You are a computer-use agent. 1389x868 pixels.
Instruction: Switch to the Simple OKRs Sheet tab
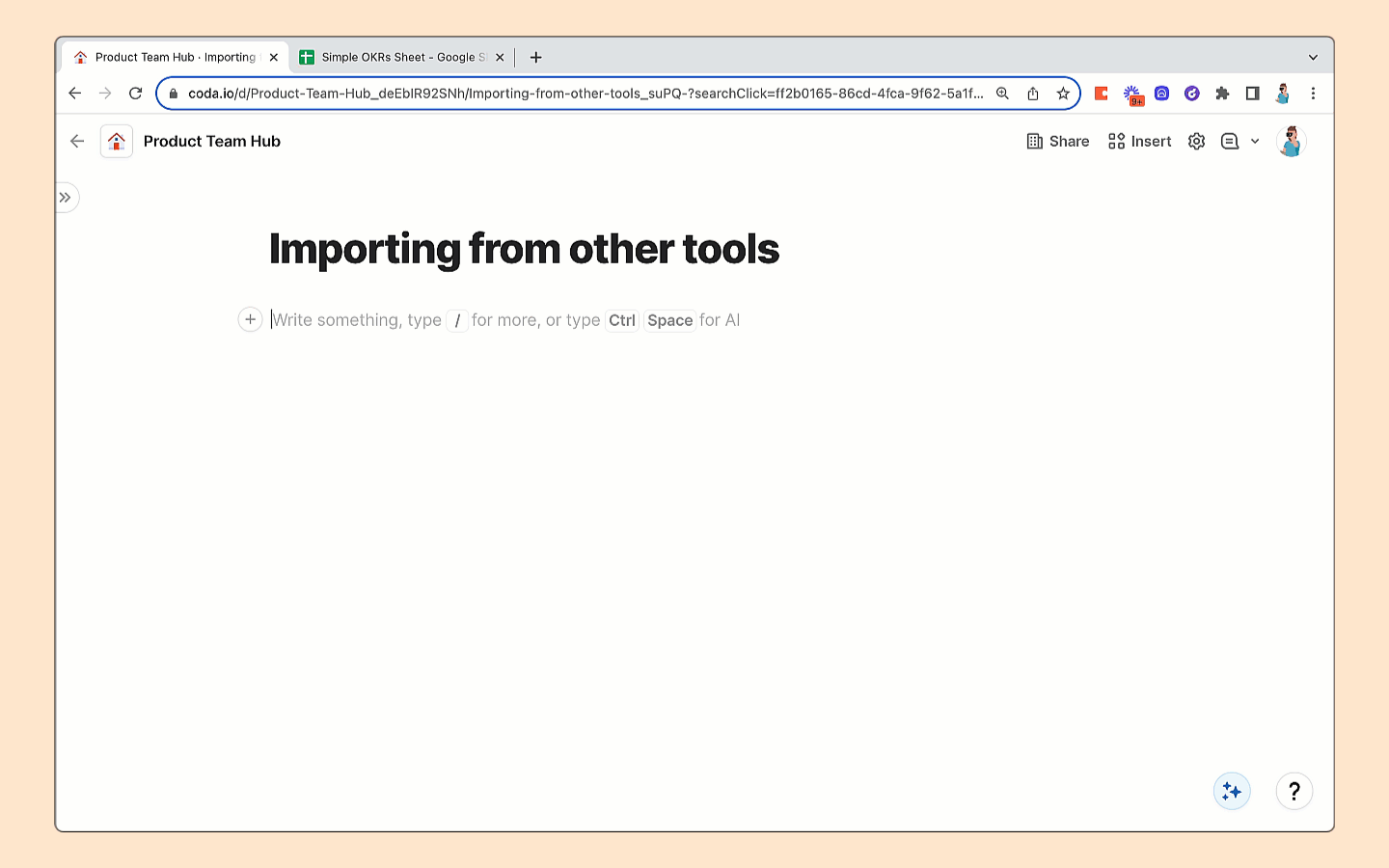(x=402, y=58)
